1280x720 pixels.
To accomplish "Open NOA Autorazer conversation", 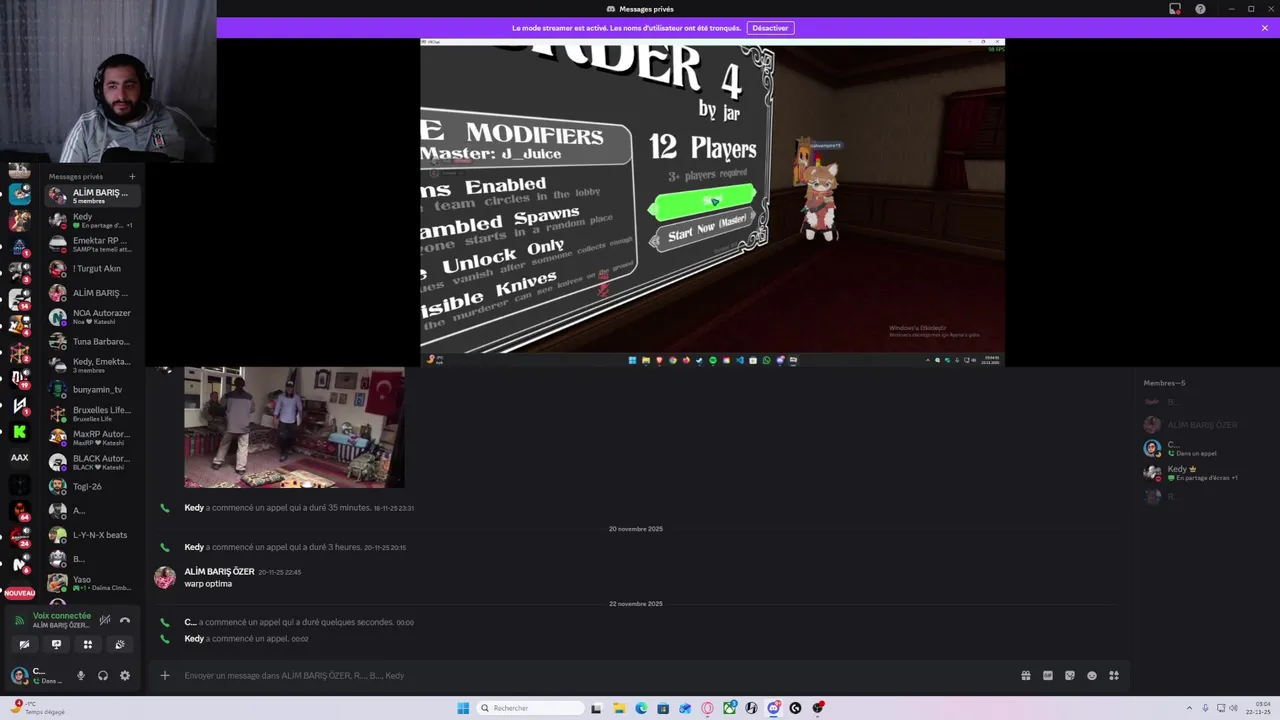I will click(x=90, y=317).
